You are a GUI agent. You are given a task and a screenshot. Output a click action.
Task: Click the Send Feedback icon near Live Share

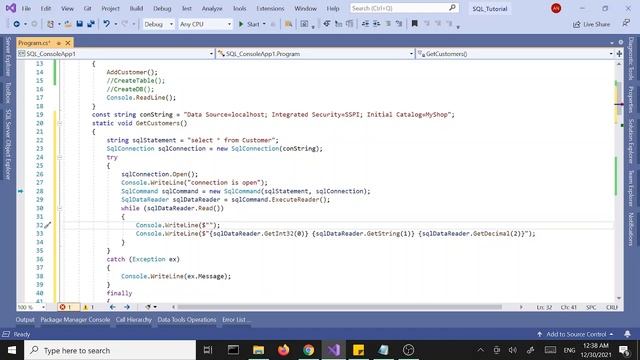626,24
